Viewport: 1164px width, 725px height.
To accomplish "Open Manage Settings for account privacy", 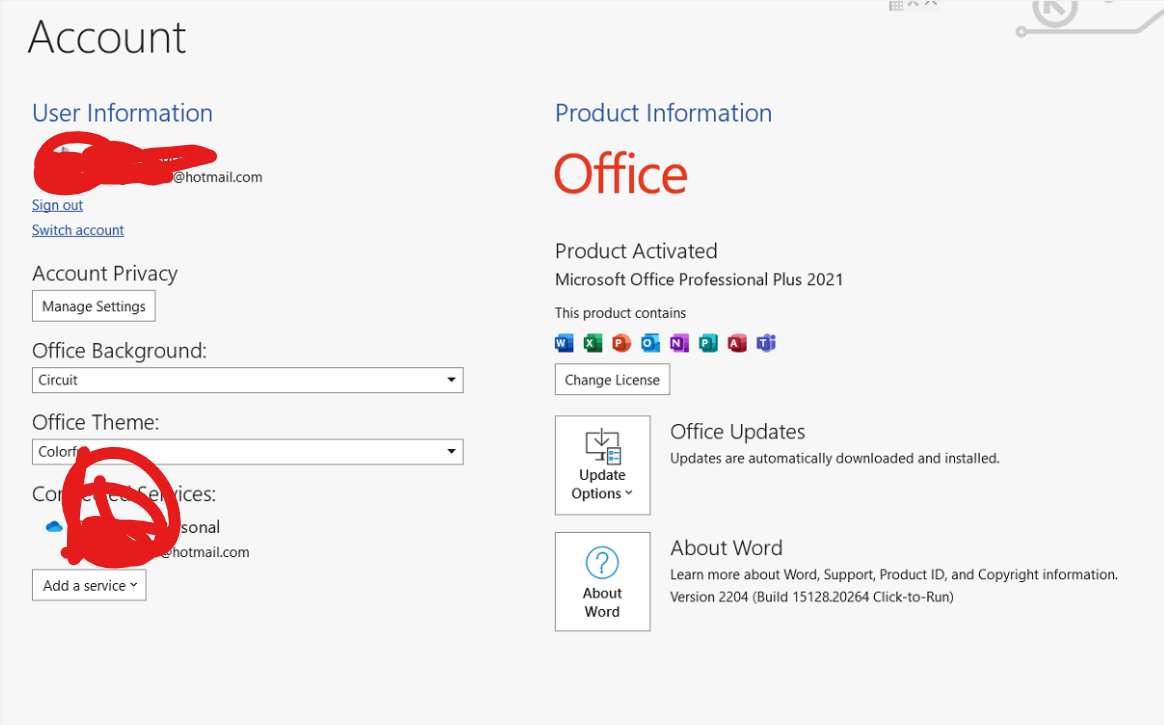I will tap(94, 306).
